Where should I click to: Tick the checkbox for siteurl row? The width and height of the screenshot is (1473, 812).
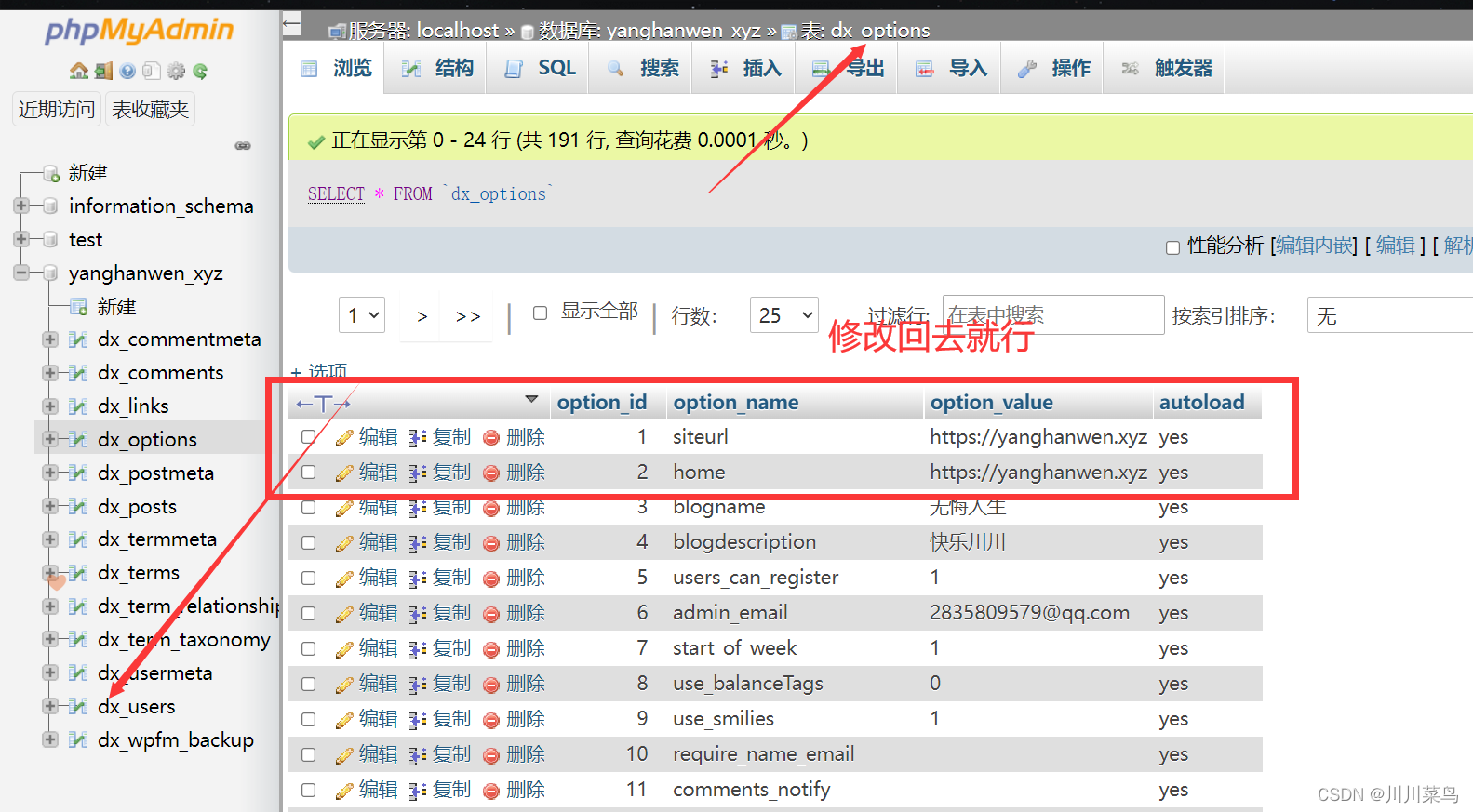click(x=309, y=437)
